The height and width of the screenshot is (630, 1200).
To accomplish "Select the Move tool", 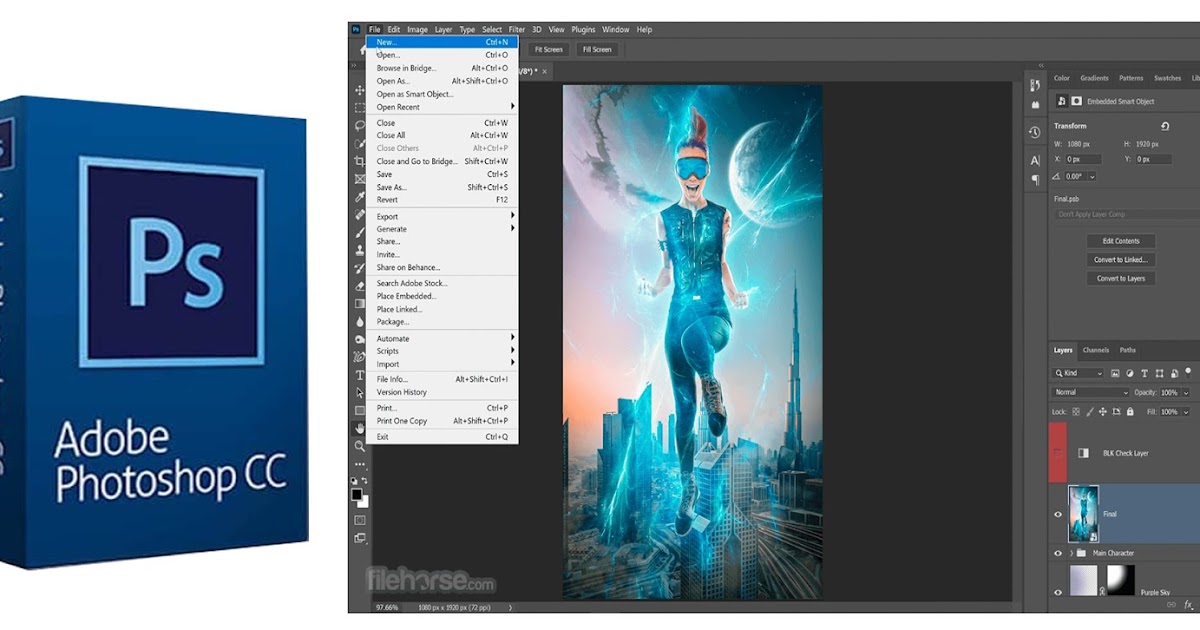I will point(360,90).
